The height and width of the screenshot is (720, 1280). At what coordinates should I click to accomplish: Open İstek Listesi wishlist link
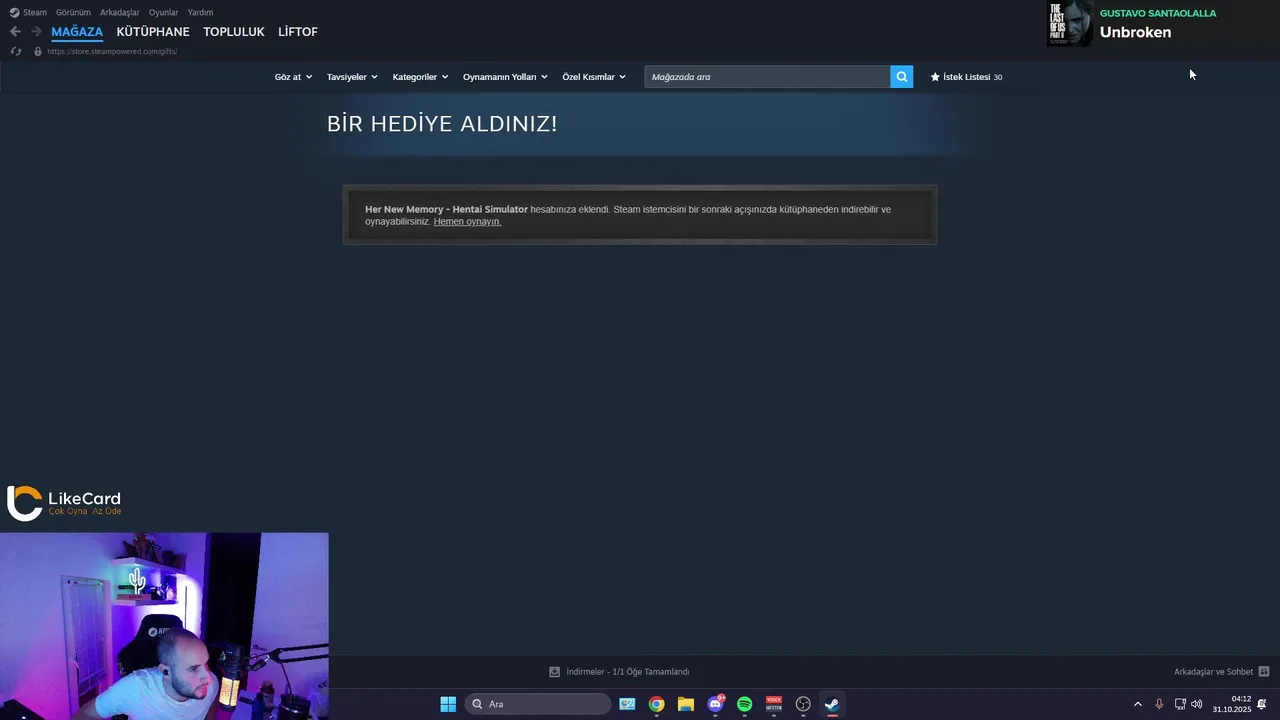click(967, 77)
